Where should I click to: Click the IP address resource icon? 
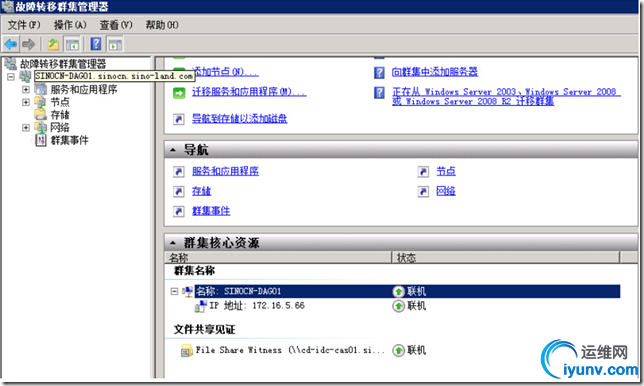pyautogui.click(x=201, y=306)
